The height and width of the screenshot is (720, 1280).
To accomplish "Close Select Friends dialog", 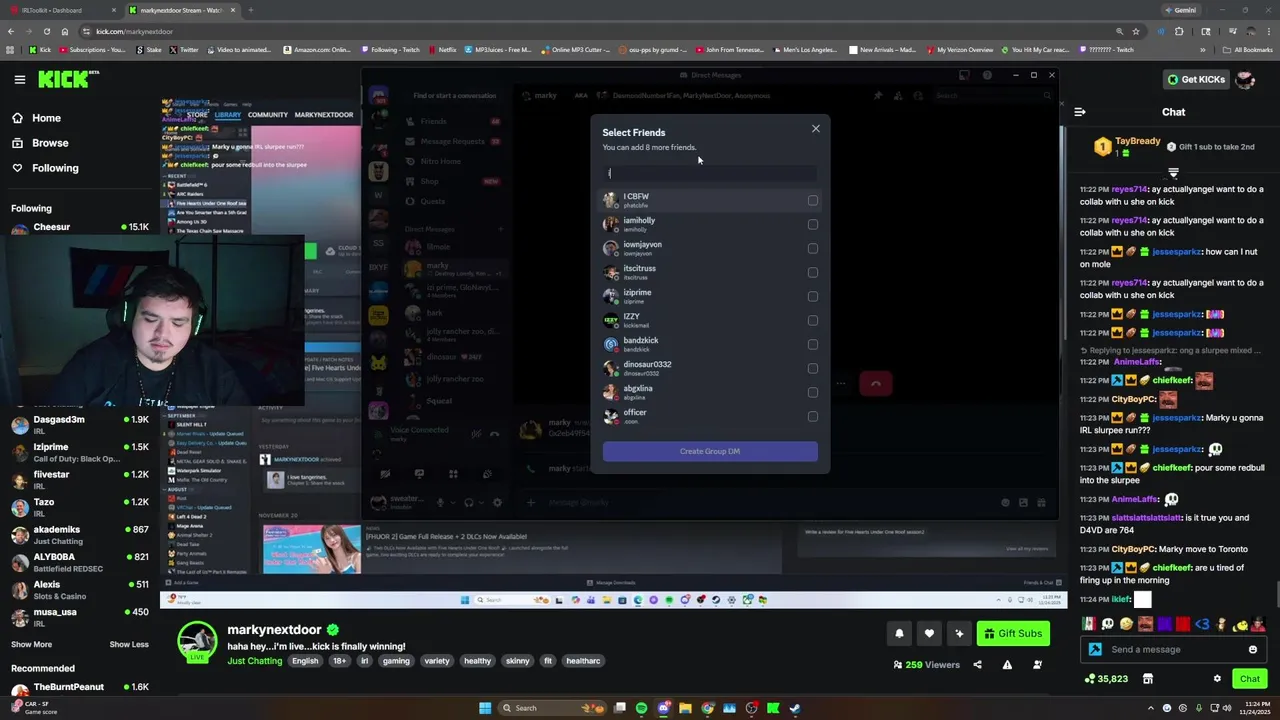I will point(815,128).
